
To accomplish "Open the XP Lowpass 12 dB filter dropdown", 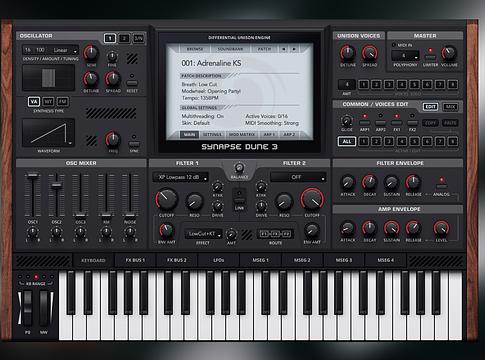I will pos(181,177).
